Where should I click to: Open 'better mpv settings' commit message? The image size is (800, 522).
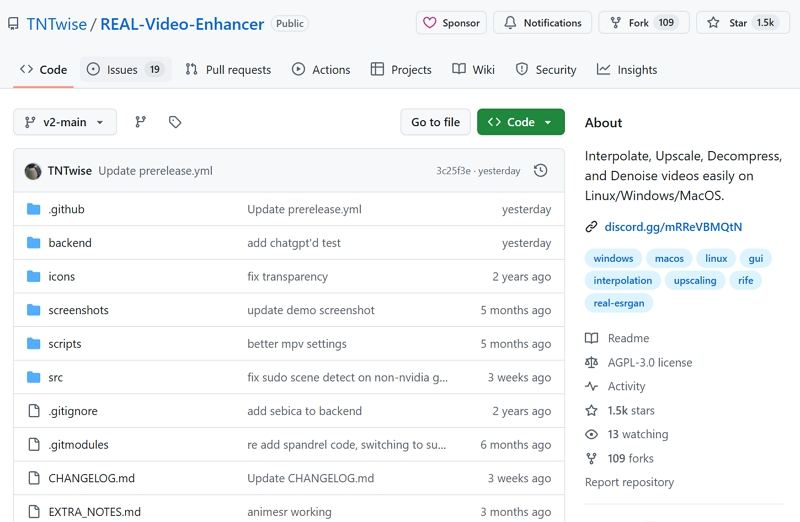296,344
